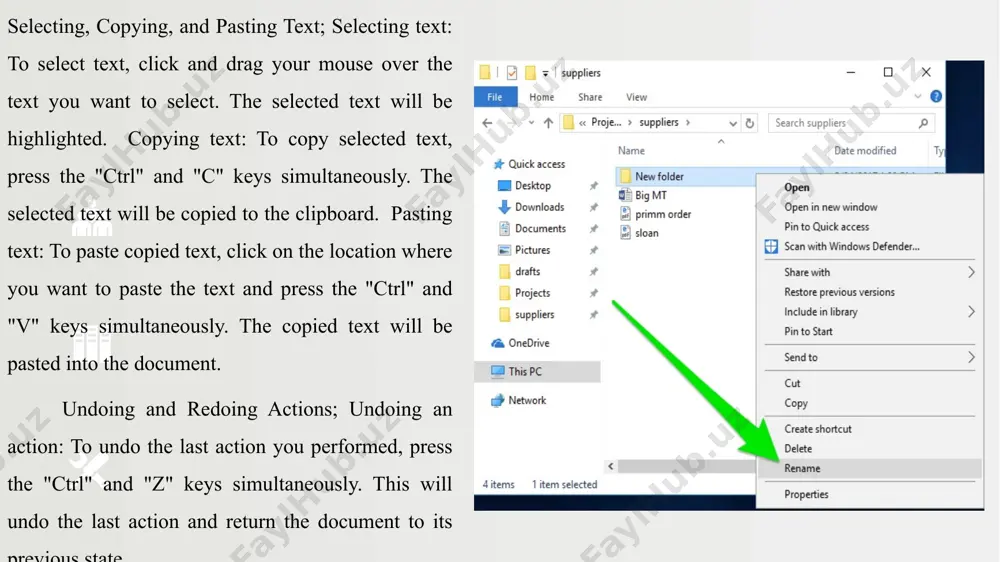Click the Up one level arrow
Screen dimensions: 1000x562
pyautogui.click(x=548, y=122)
